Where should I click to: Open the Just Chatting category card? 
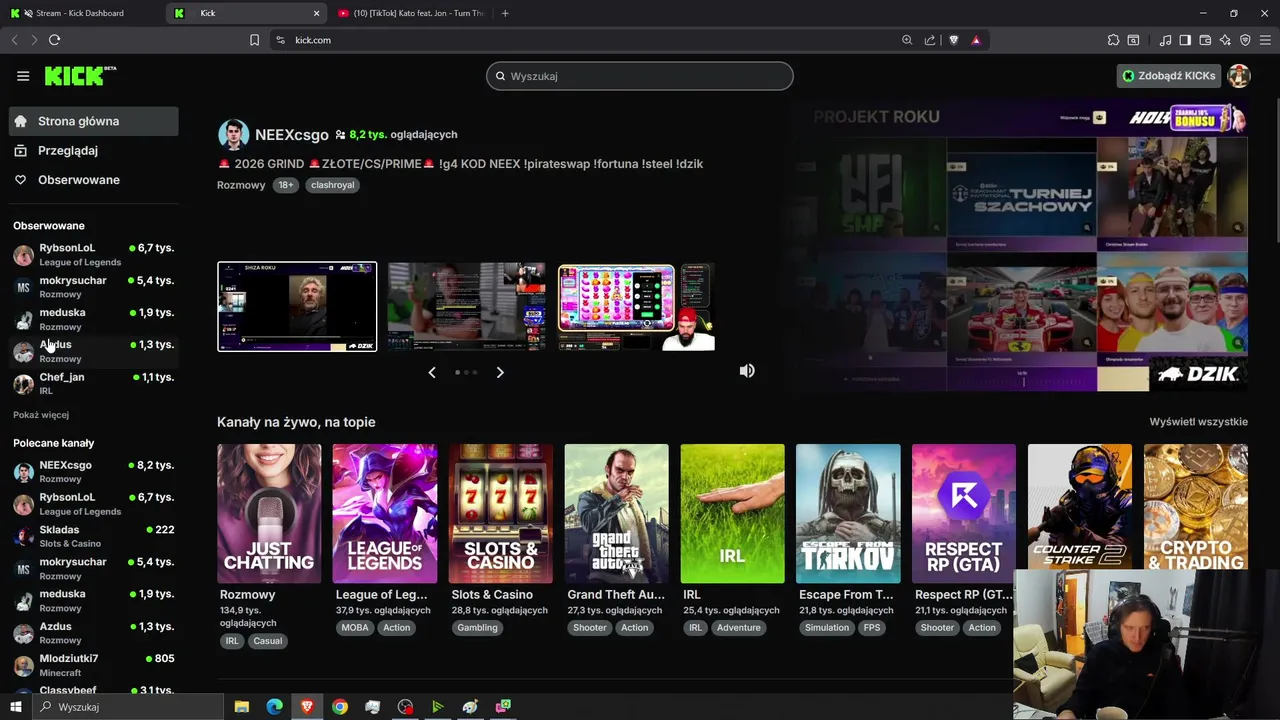tap(269, 513)
